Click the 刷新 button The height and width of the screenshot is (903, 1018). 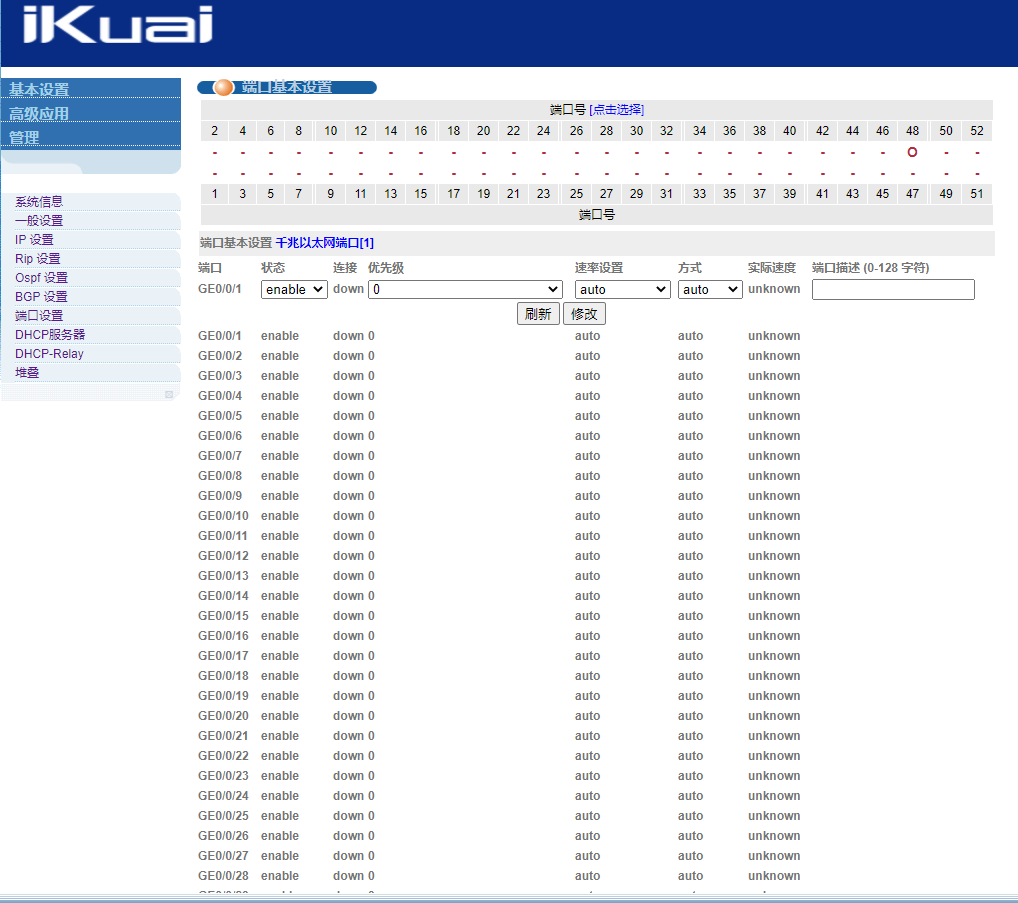coord(538,314)
